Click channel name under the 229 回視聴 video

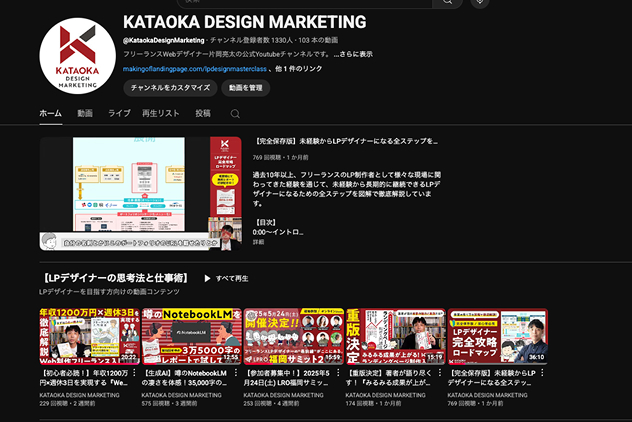[x=79, y=395]
